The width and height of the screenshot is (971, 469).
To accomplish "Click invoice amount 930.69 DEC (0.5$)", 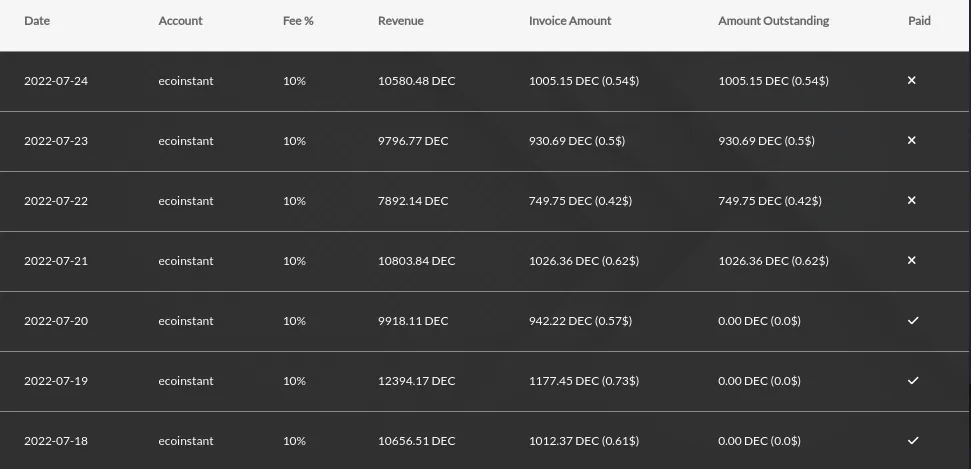I will (577, 141).
